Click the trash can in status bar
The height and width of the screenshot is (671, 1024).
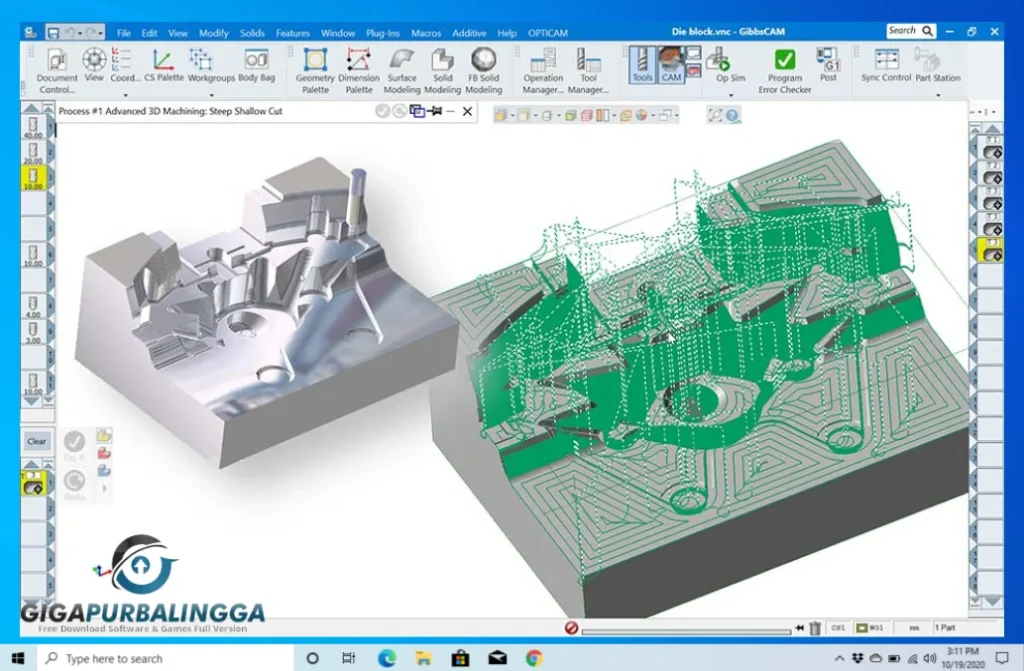click(815, 628)
